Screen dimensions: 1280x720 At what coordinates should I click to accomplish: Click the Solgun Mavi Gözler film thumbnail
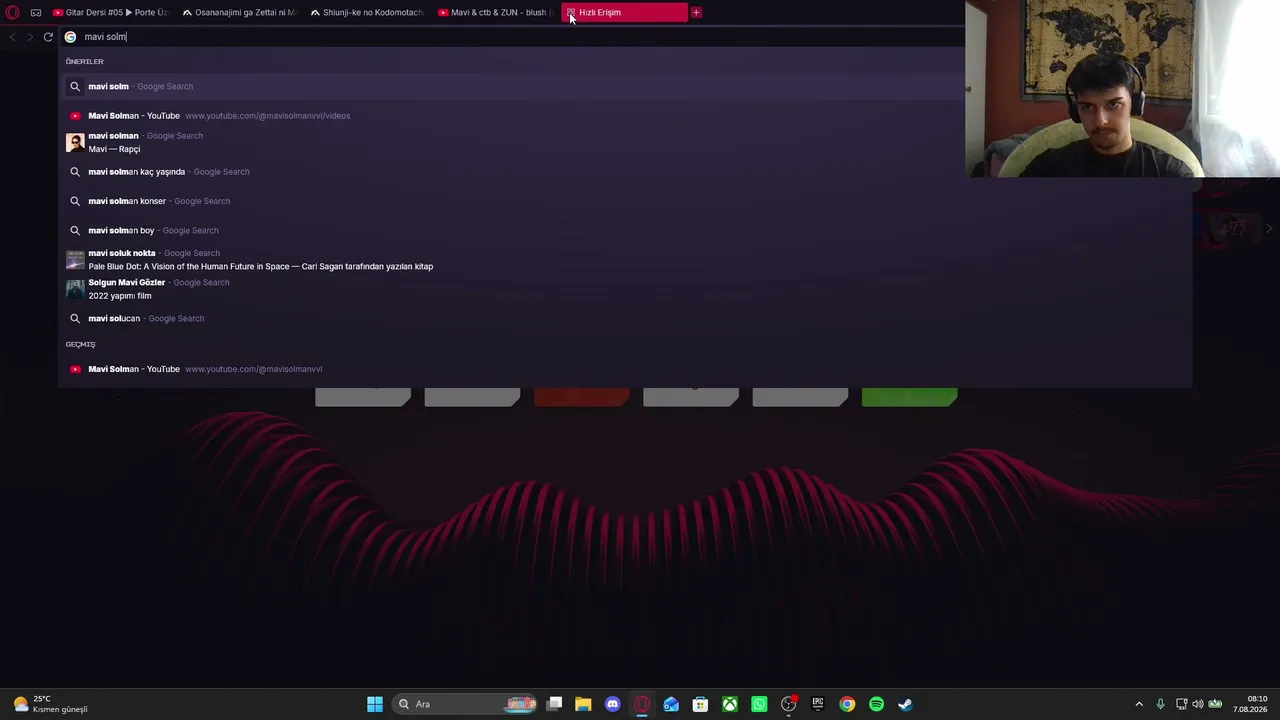click(75, 289)
